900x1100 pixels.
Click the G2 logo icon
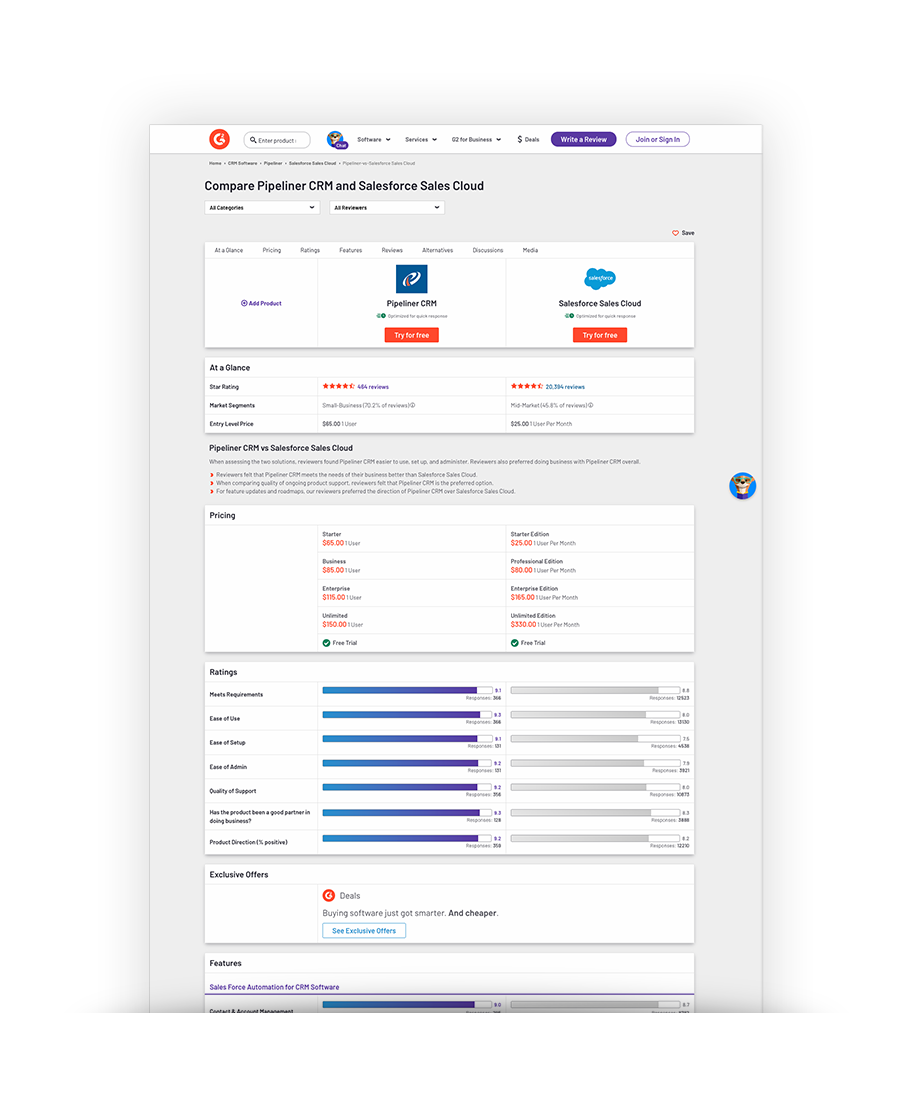tap(219, 139)
